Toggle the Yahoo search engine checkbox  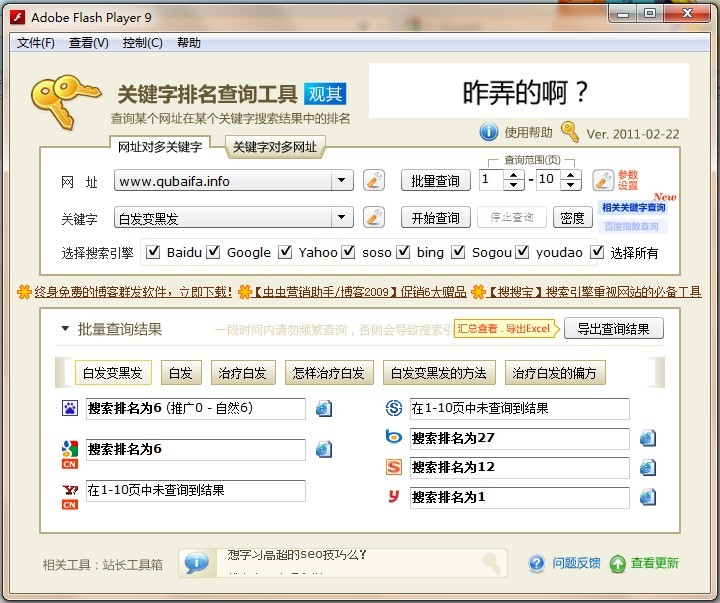coord(285,252)
